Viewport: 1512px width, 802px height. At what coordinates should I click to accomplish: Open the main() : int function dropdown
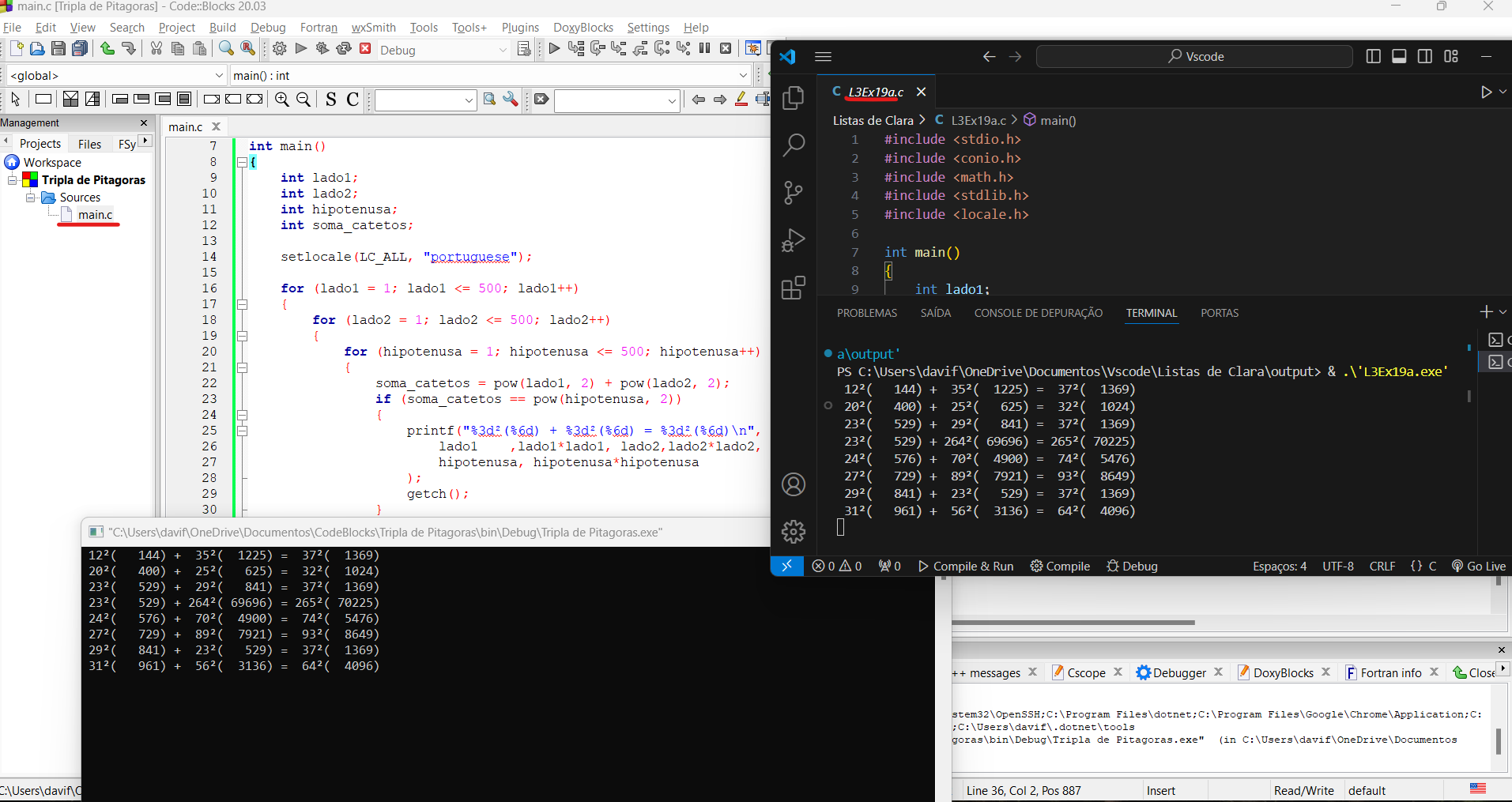click(743, 75)
